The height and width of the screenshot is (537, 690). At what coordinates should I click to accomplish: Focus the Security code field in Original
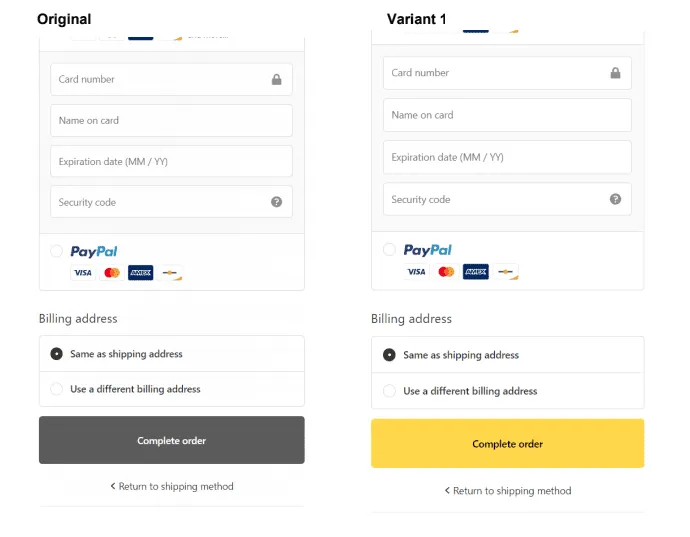(x=160, y=202)
